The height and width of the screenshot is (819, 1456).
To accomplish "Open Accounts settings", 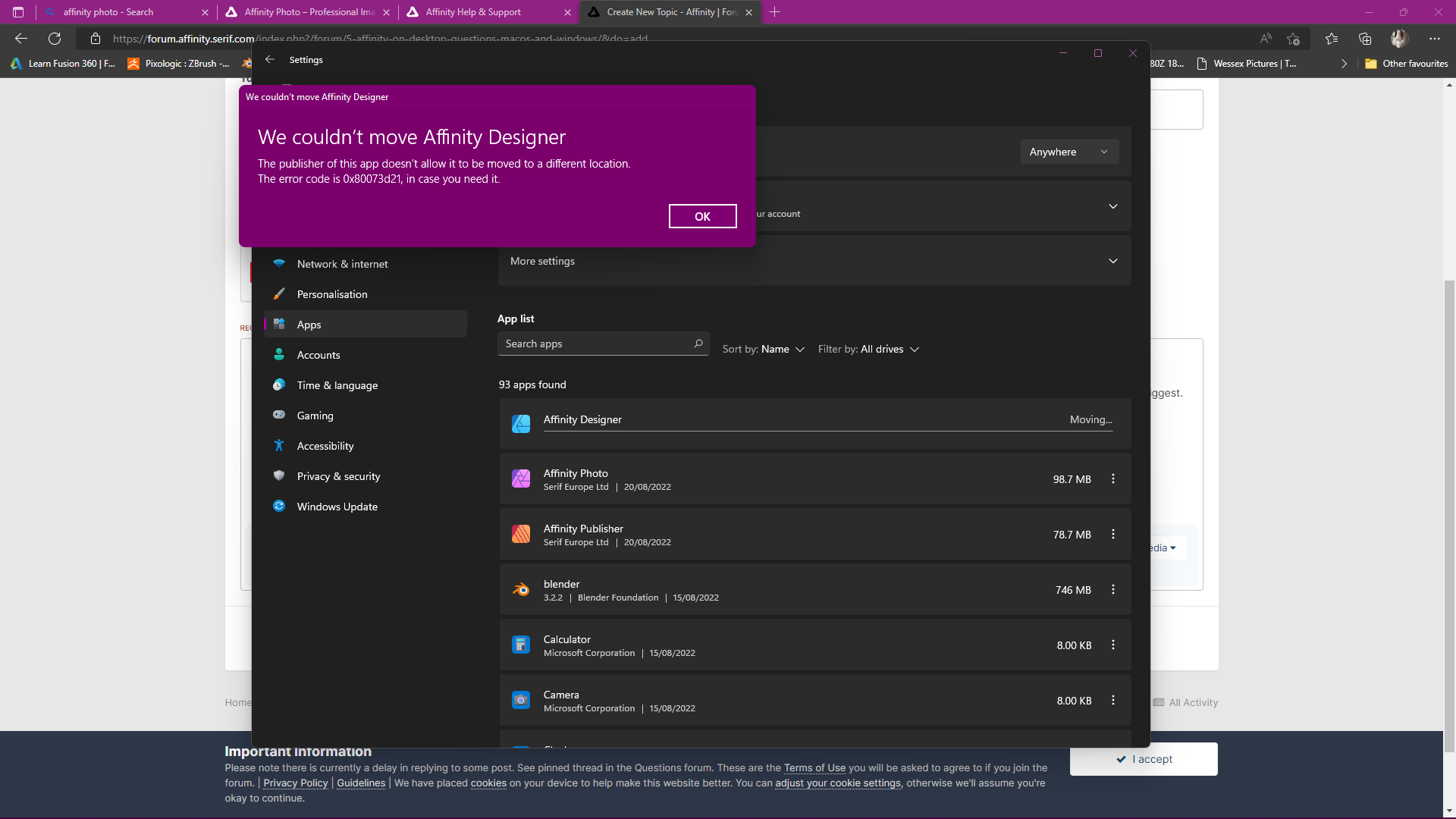I will point(366,355).
